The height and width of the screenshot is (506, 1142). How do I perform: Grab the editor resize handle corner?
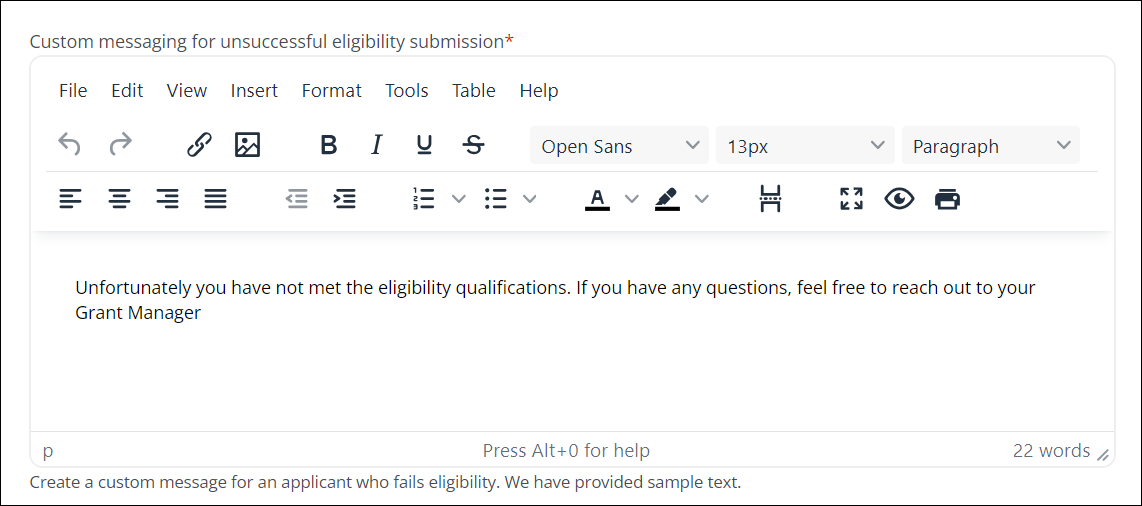tap(1103, 455)
